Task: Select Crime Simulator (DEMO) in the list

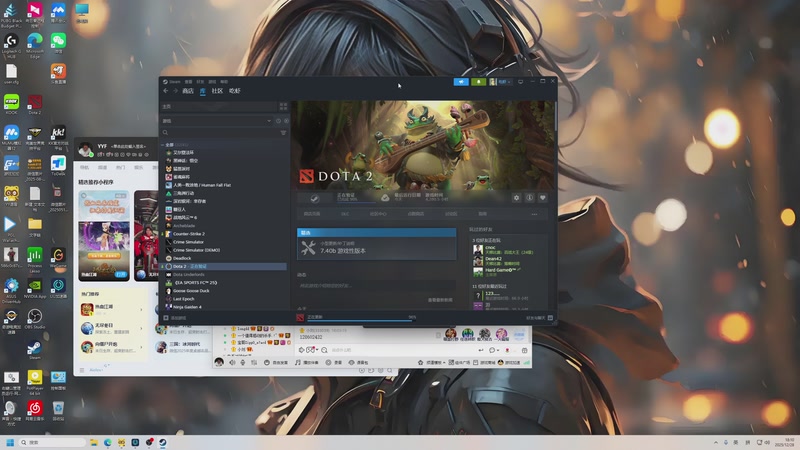Action: click(196, 250)
